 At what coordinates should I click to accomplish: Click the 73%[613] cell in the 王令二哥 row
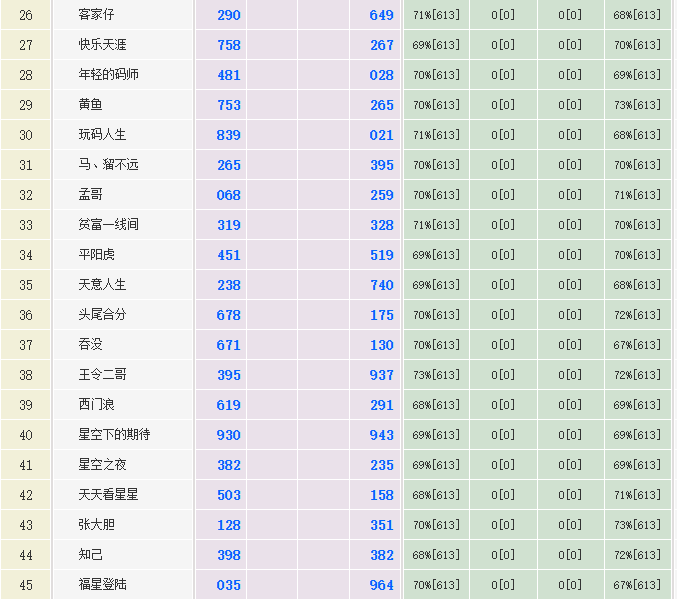pyautogui.click(x=436, y=375)
